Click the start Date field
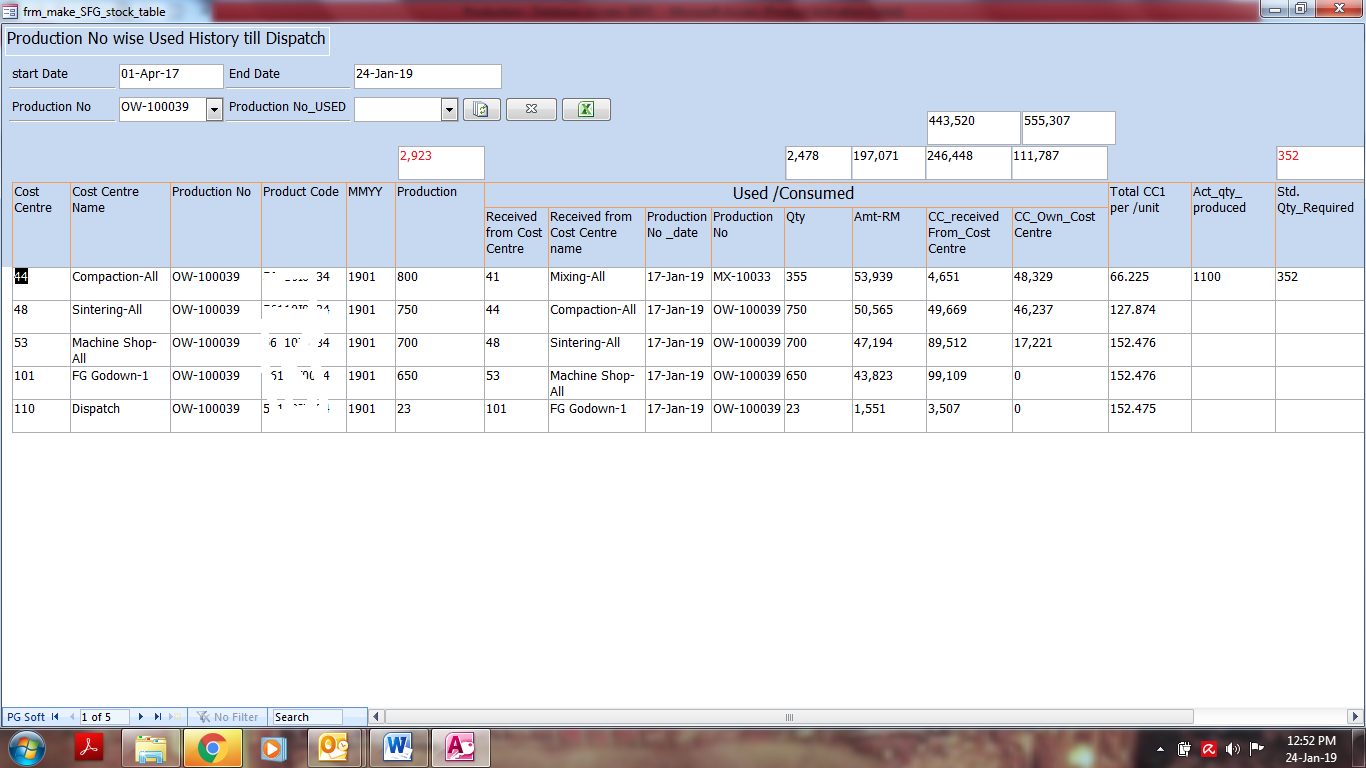1366x768 pixels. point(171,76)
